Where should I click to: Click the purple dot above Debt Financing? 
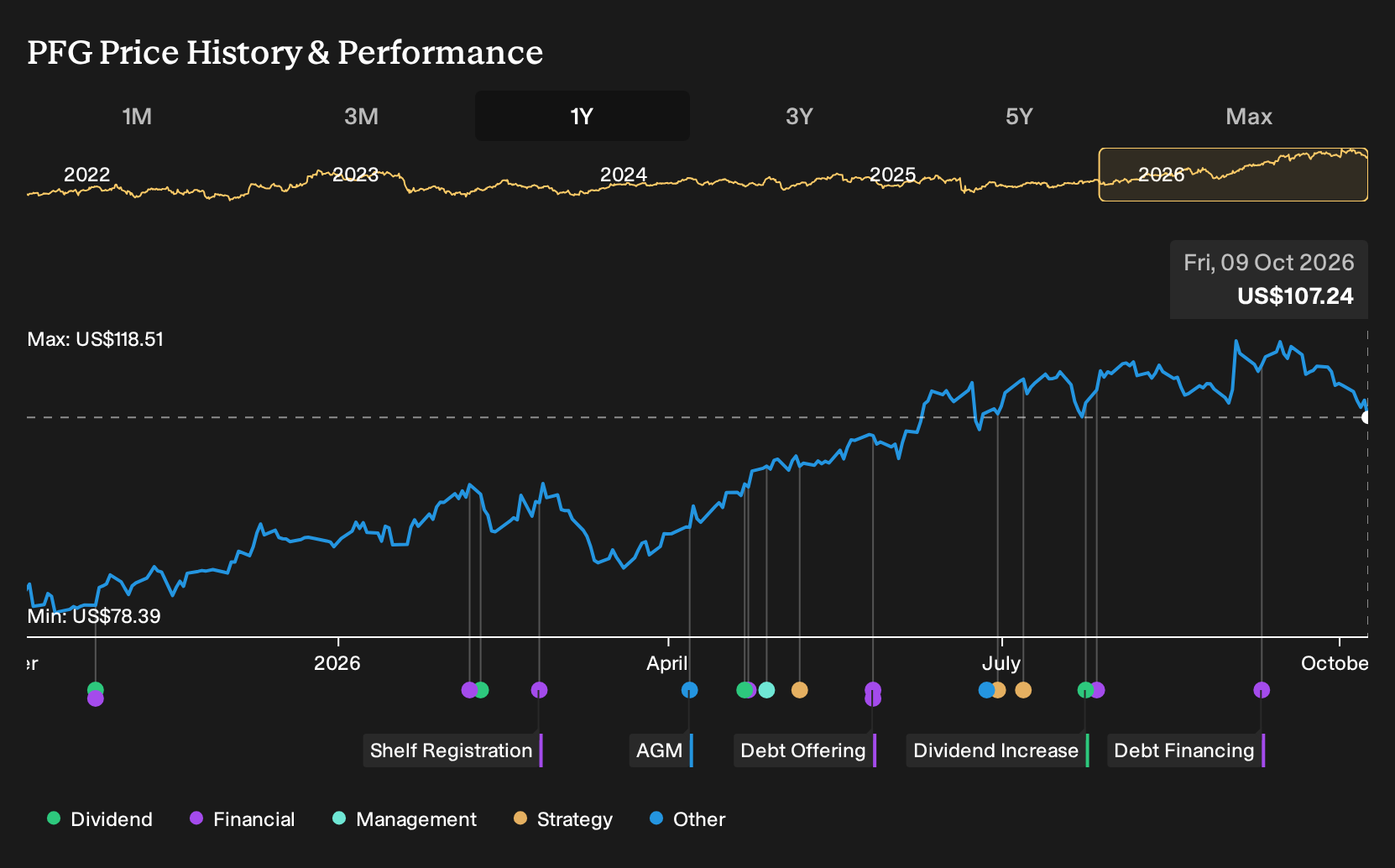(1262, 690)
